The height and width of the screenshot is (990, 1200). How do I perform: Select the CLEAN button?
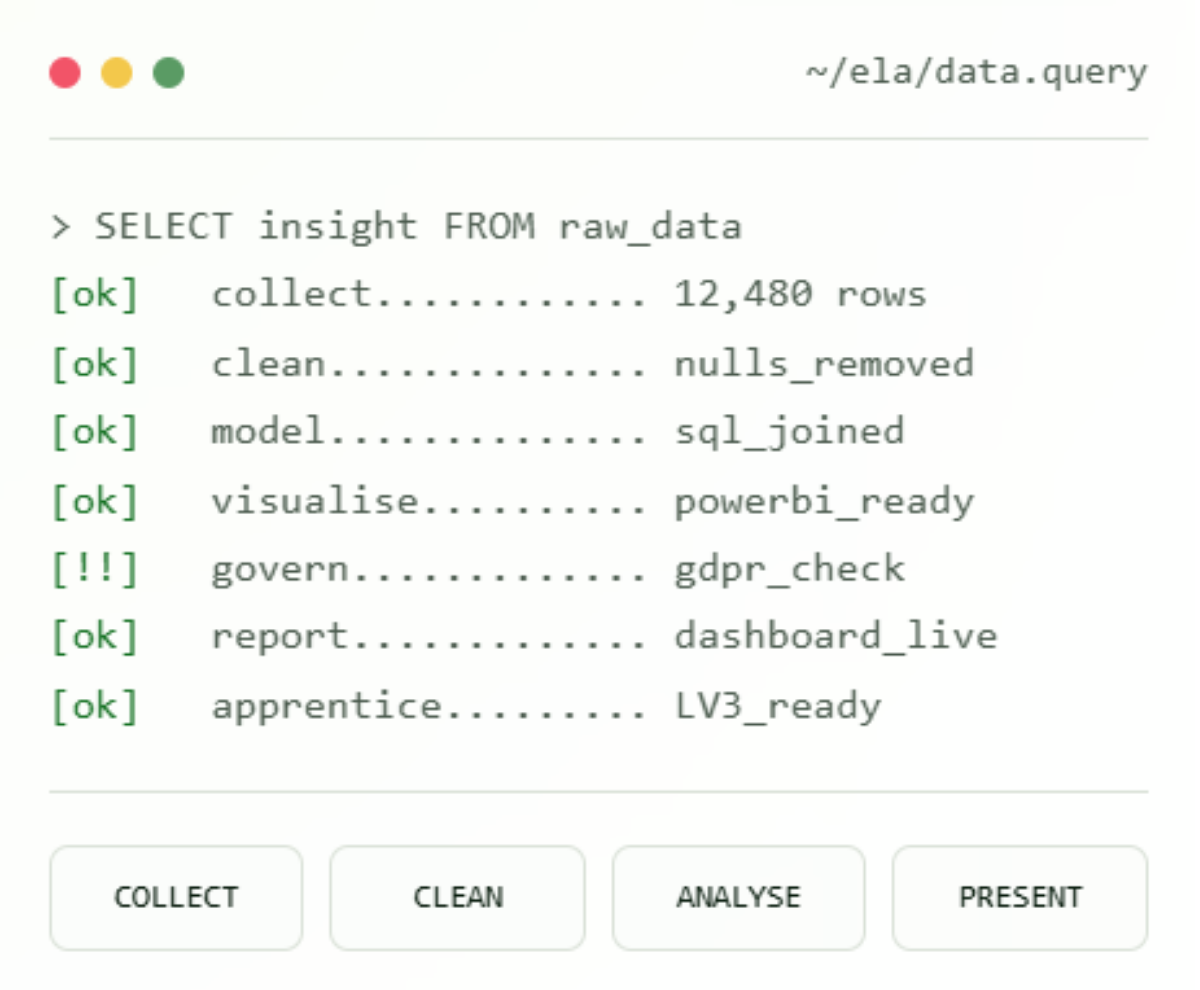click(457, 898)
